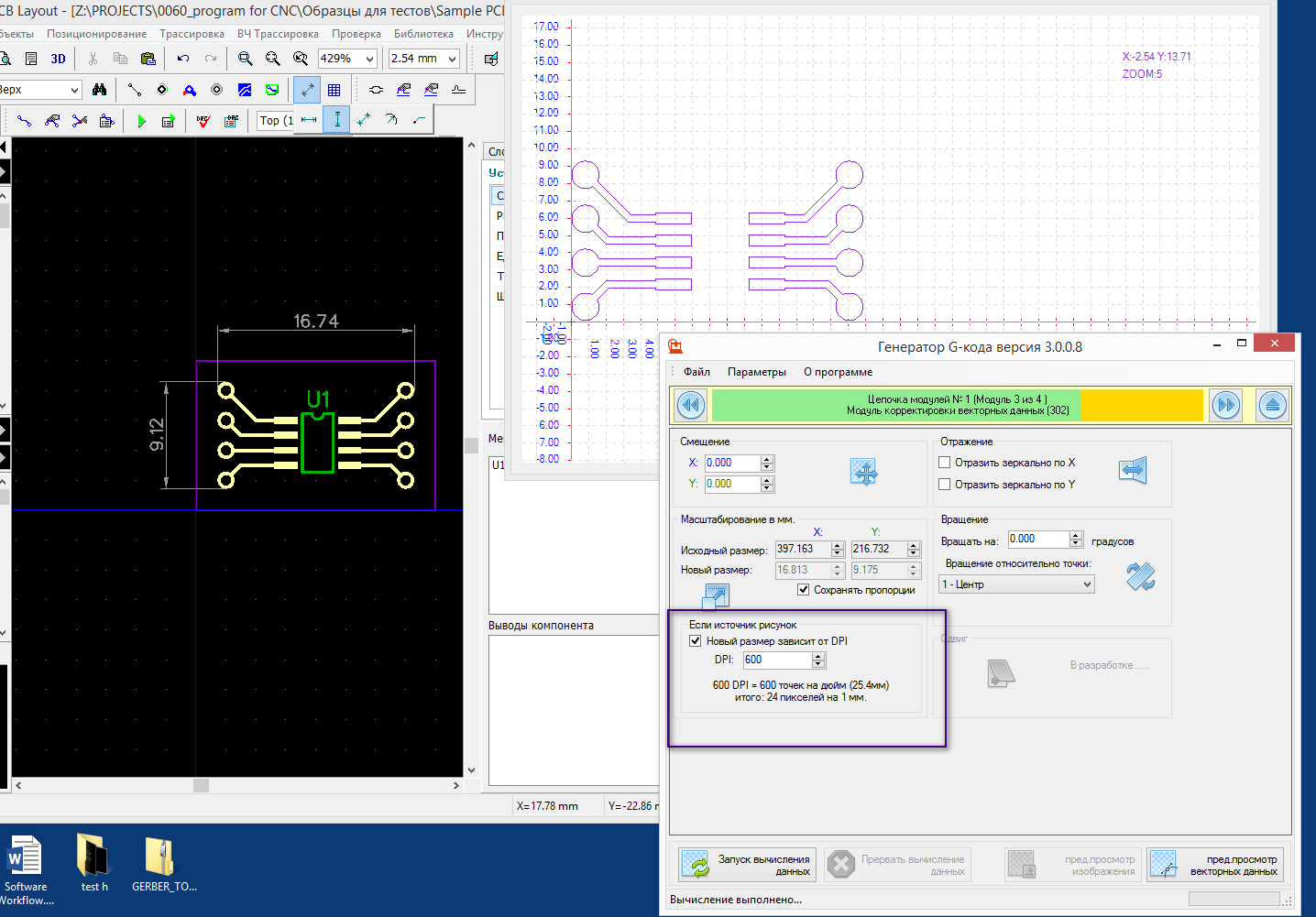Open the 'Трассировка' menu
Viewport: 1316px width, 917px height.
[192, 34]
